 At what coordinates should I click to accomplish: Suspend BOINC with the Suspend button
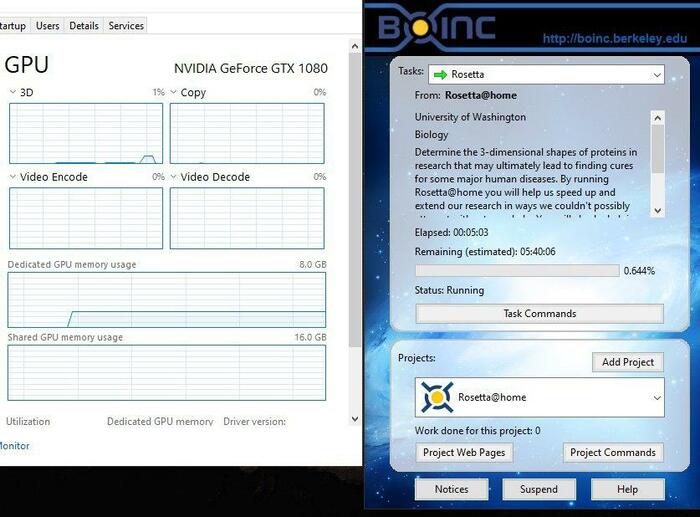click(539, 489)
